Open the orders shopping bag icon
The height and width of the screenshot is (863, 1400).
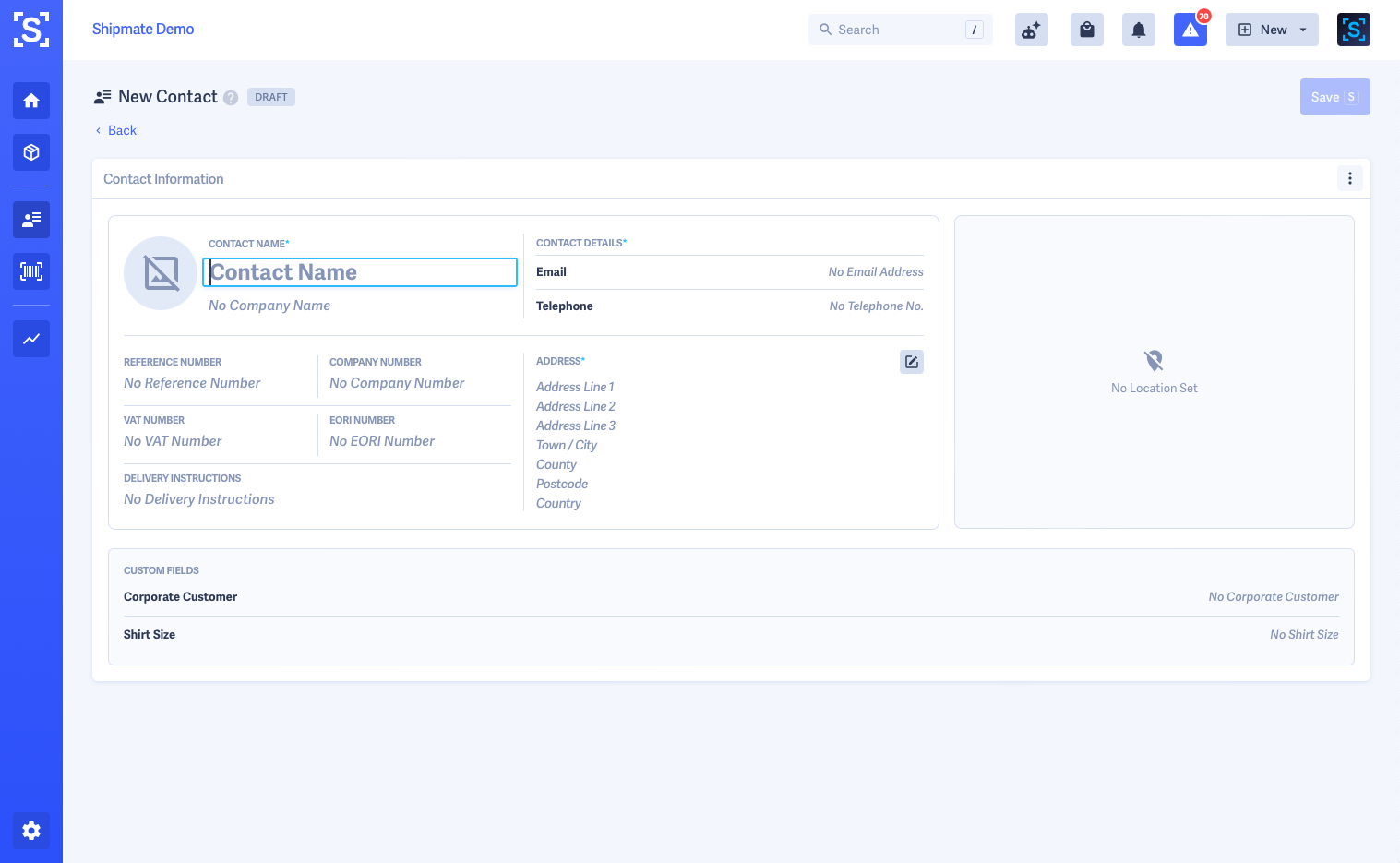pos(1086,29)
